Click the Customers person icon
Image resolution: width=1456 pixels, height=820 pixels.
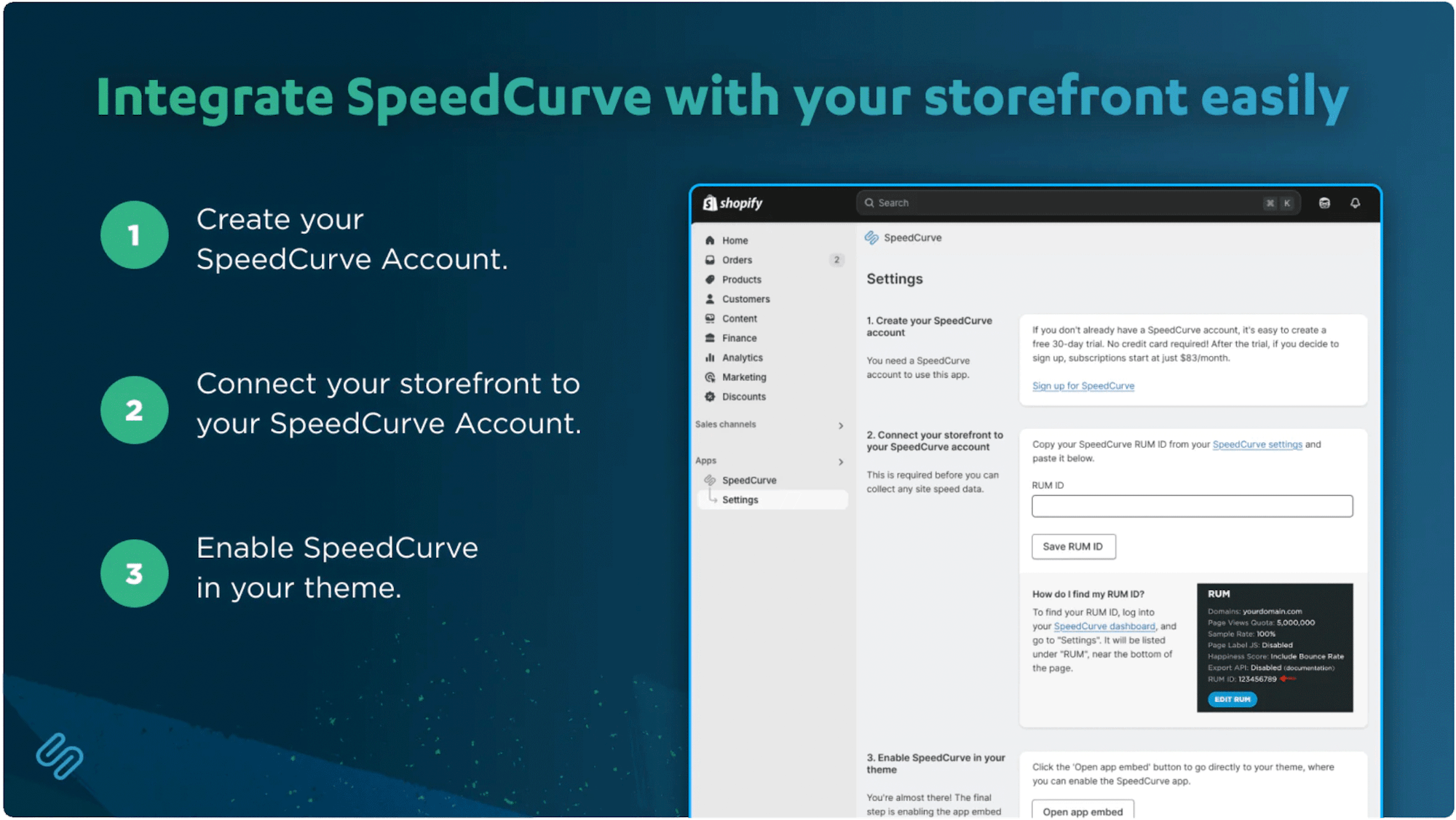(710, 299)
